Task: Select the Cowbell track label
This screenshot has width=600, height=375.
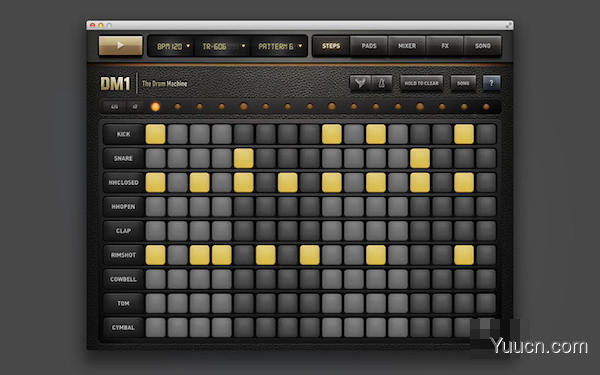Action: [x=123, y=279]
